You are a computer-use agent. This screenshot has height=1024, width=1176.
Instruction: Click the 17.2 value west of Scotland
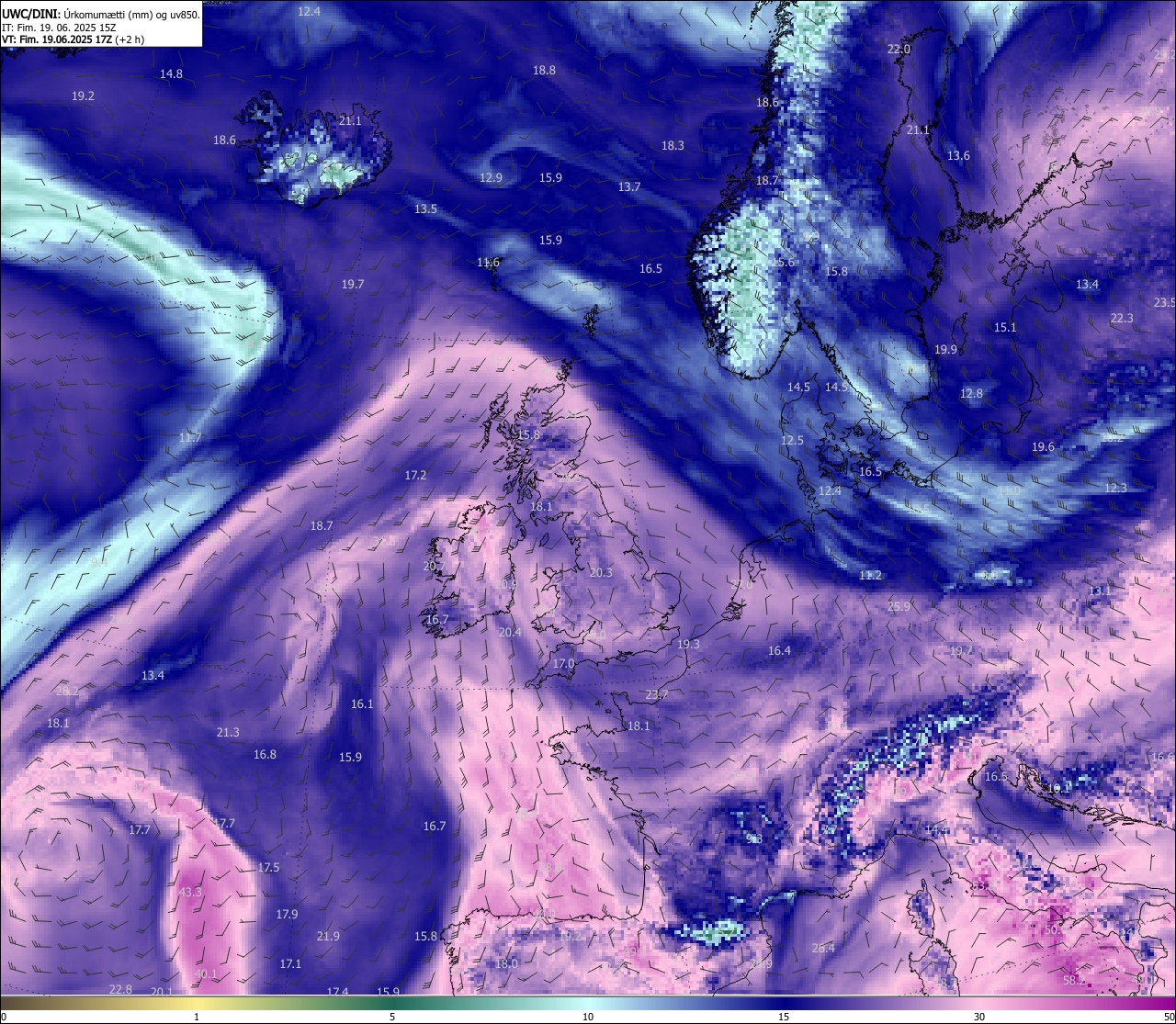(415, 475)
